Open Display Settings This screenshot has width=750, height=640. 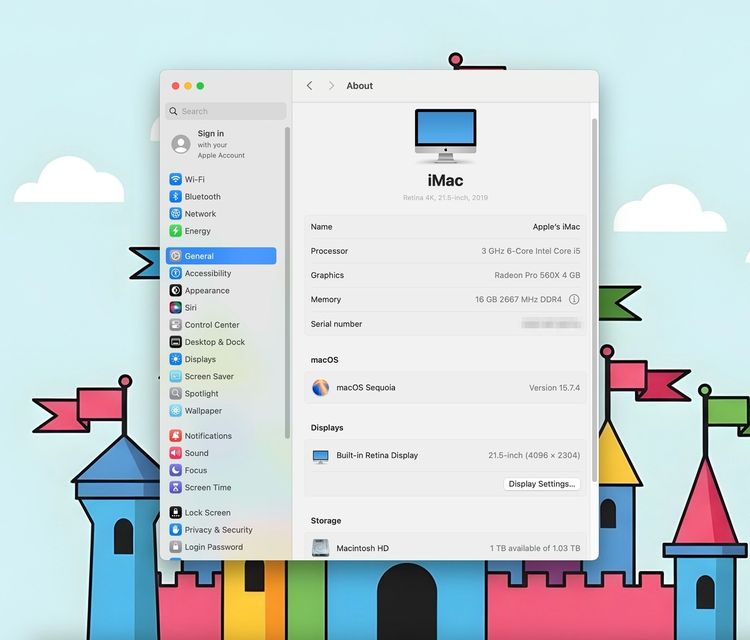[541, 484]
